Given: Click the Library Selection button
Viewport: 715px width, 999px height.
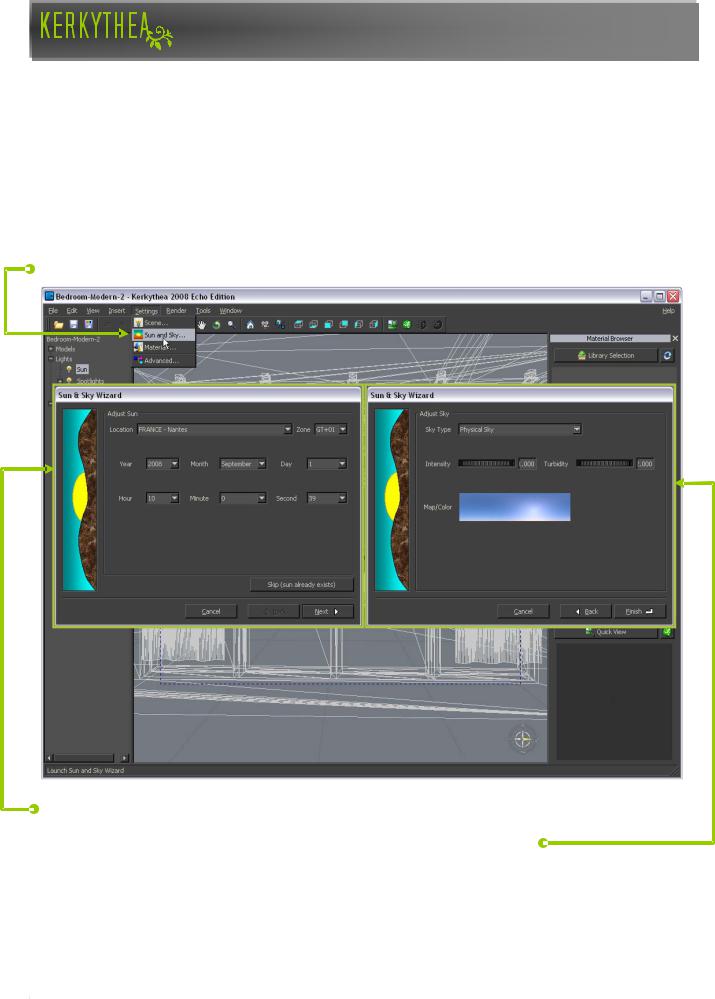Looking at the screenshot, I should pyautogui.click(x=606, y=356).
